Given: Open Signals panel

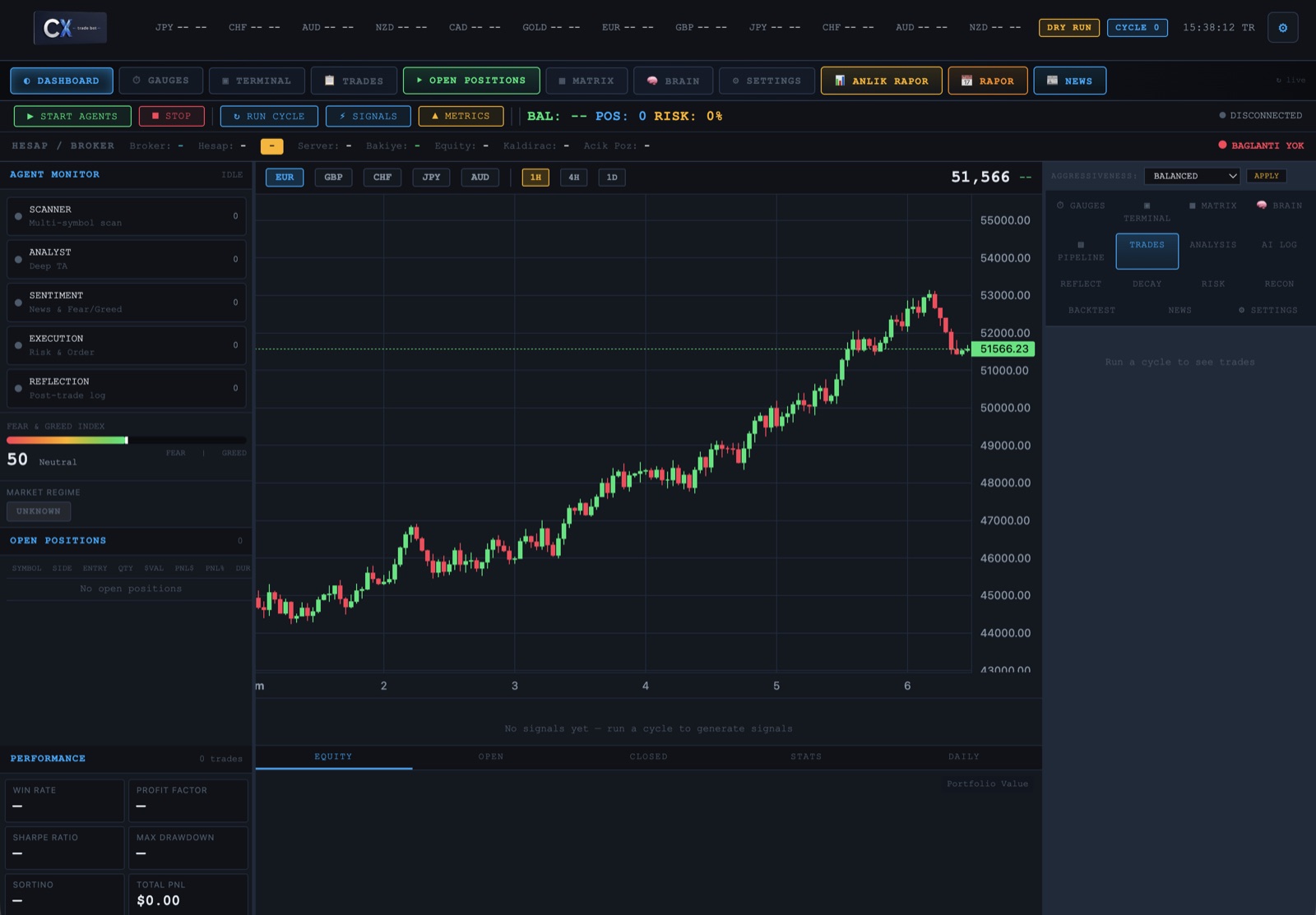Looking at the screenshot, I should [368, 116].
